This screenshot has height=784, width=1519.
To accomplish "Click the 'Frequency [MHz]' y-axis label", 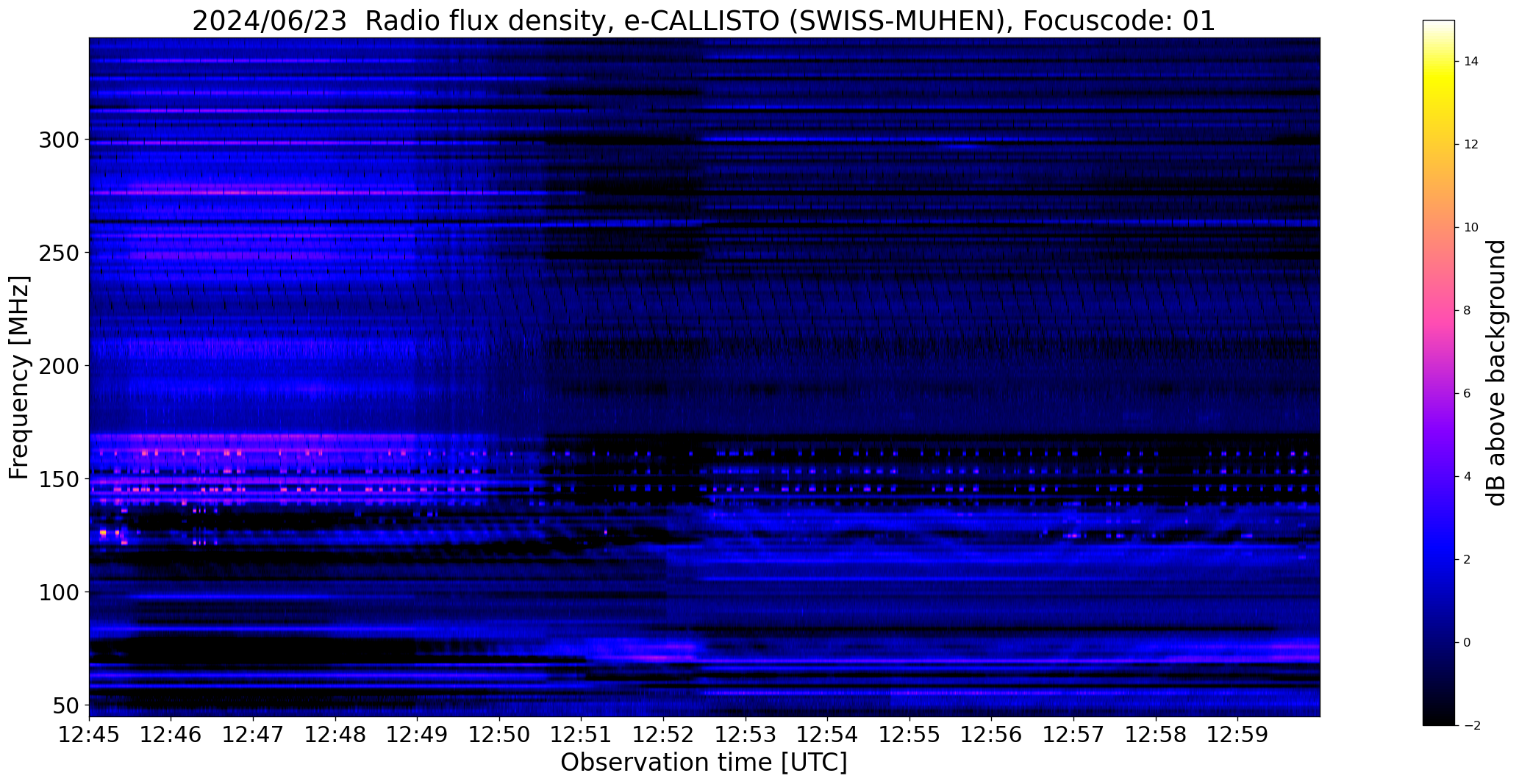I will [19, 377].
